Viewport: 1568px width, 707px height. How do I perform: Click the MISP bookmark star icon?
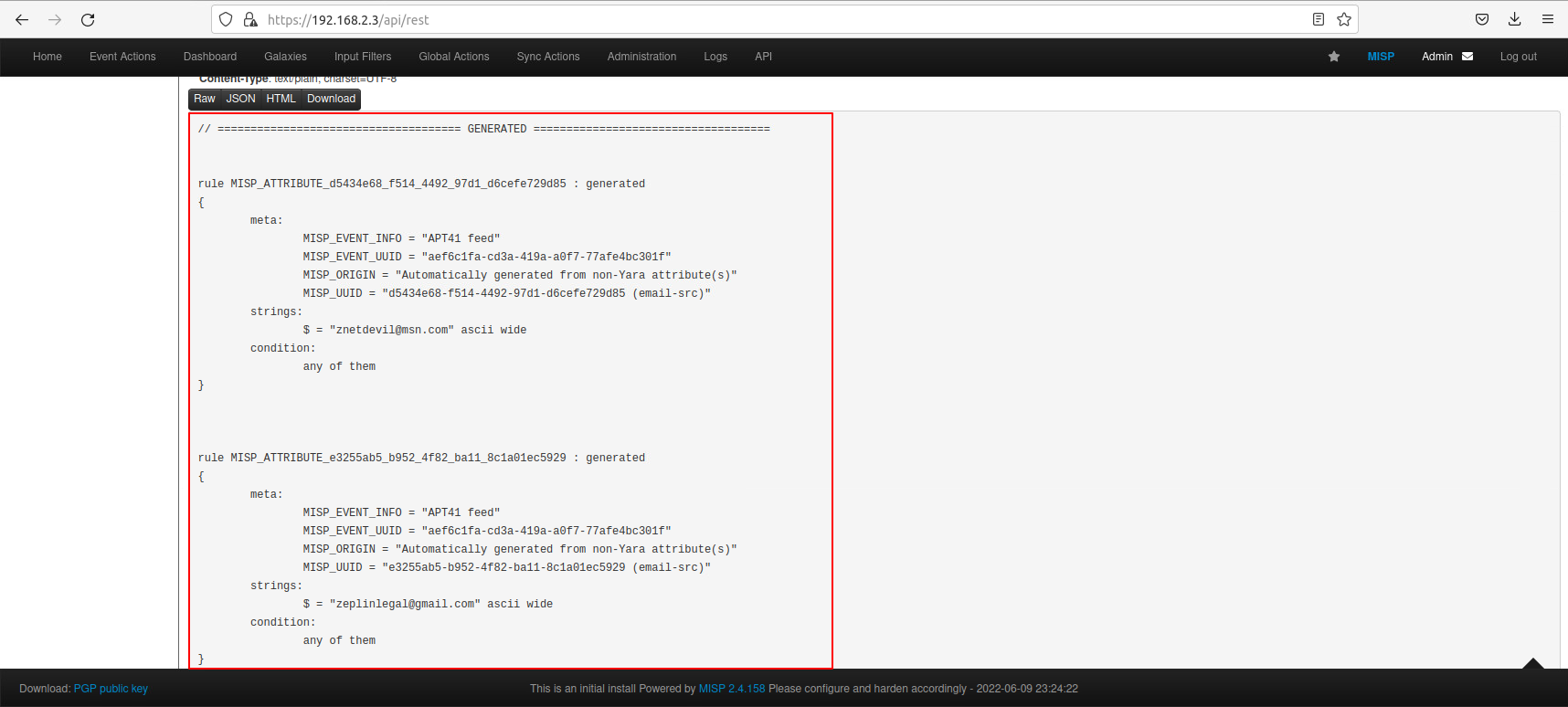(x=1333, y=57)
